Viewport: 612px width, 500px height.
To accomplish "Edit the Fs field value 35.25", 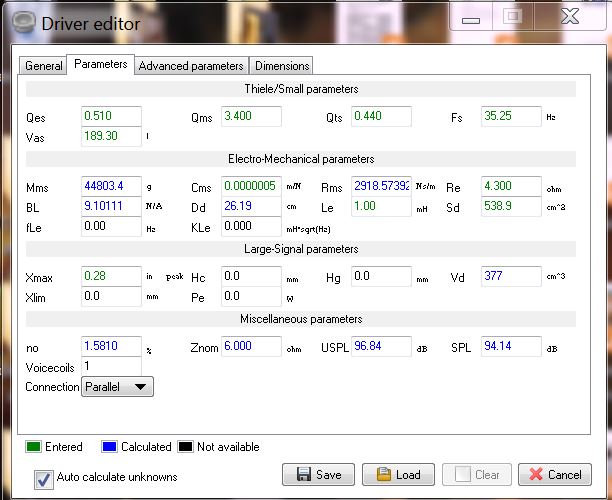I will [x=511, y=116].
